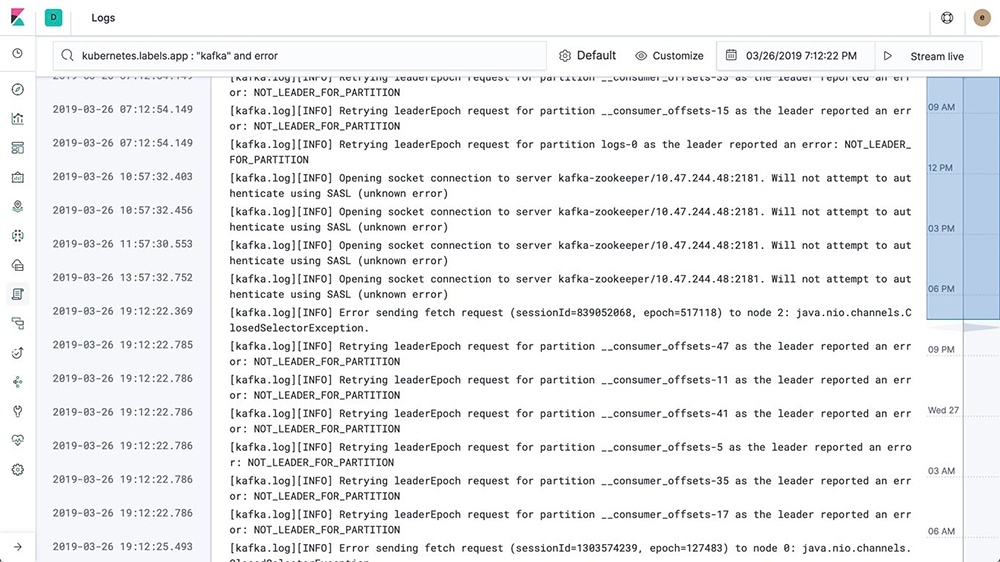Open Management gear icon in sidebar

[x=17, y=470]
